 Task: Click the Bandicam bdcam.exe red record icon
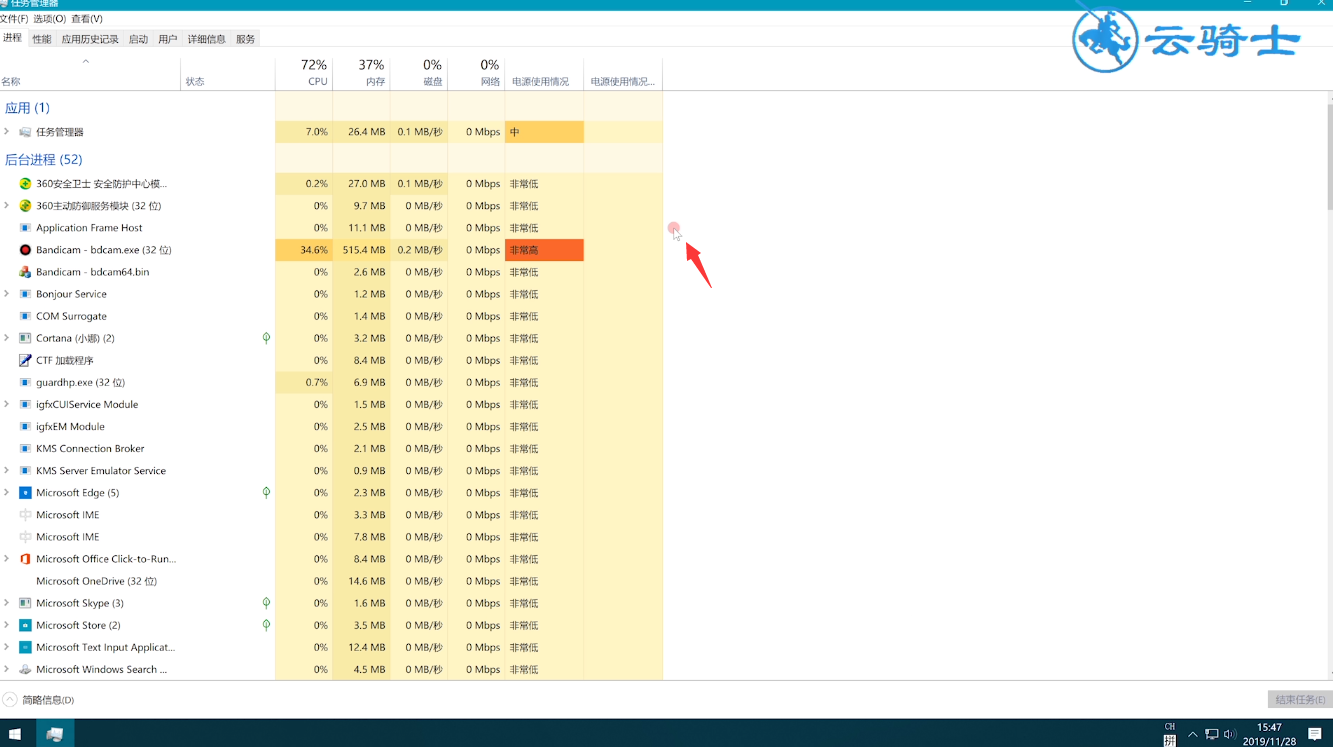(25, 250)
